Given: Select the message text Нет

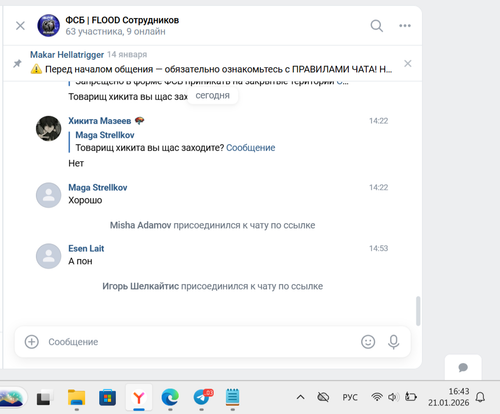Looking at the screenshot, I should [76, 163].
